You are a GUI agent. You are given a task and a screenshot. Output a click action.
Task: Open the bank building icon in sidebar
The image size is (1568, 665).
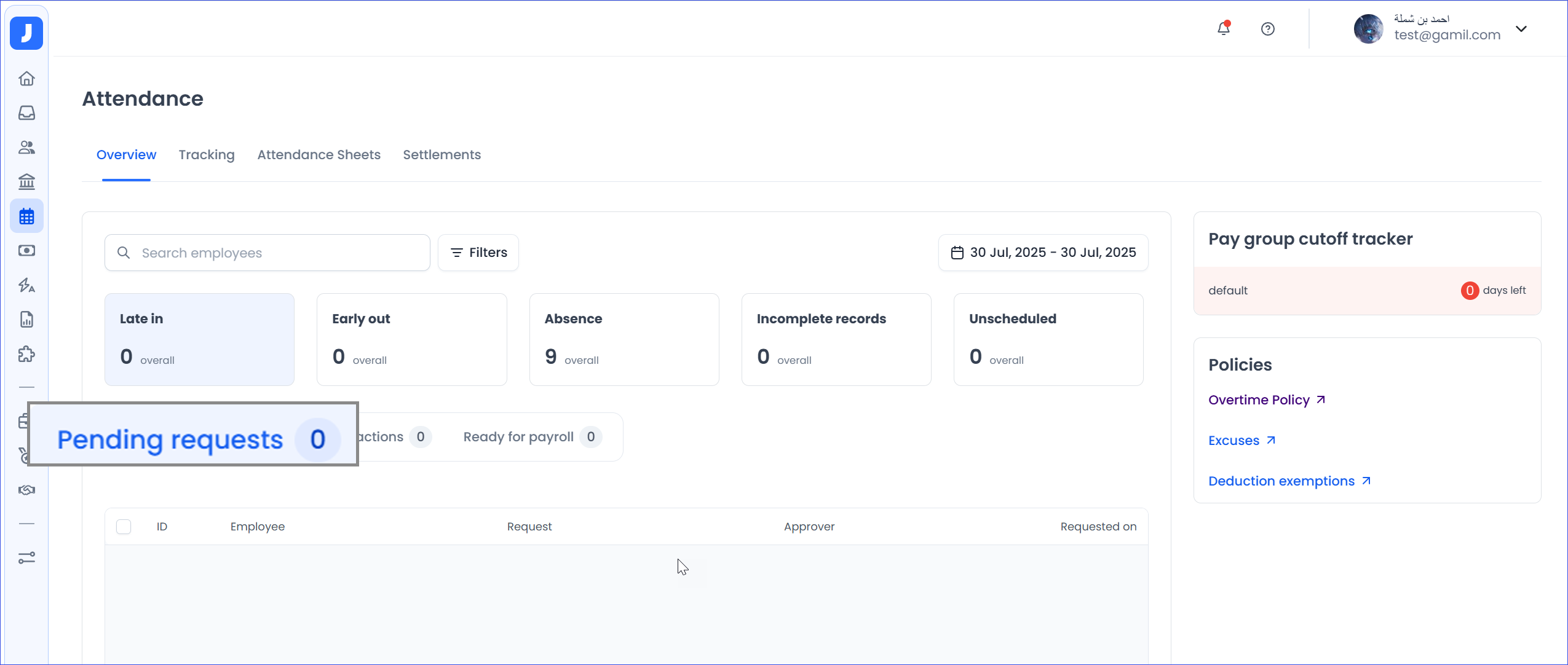tap(26, 182)
